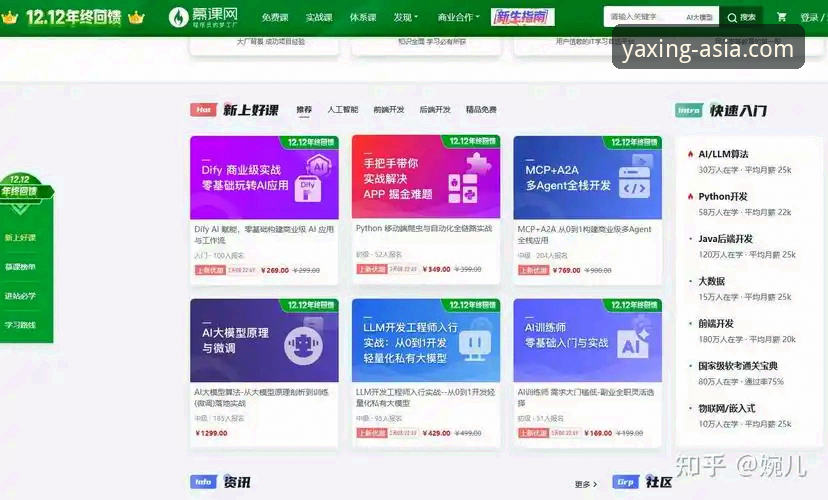Image resolution: width=828 pixels, height=500 pixels.
Task: Select the 前端开发 course tab
Action: click(389, 110)
